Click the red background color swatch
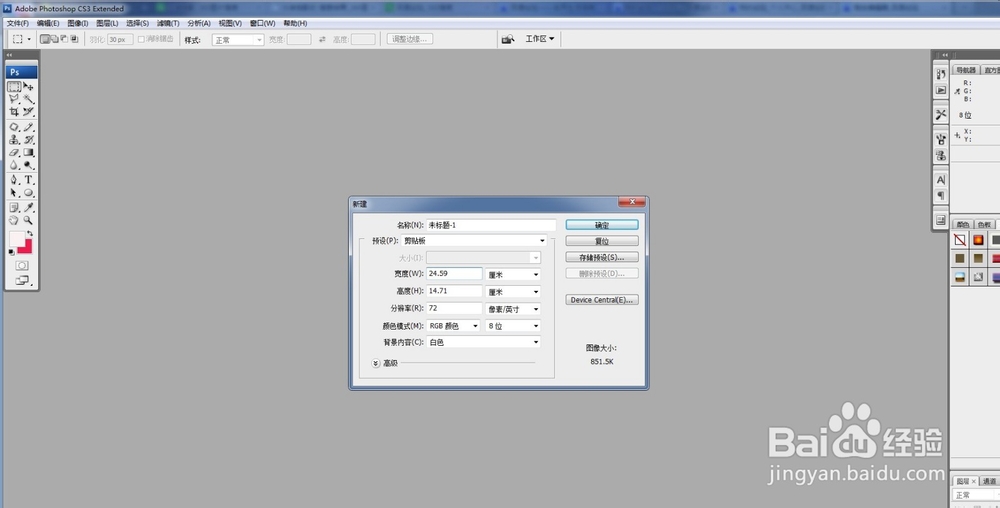The width and height of the screenshot is (1000, 508). pos(27,248)
